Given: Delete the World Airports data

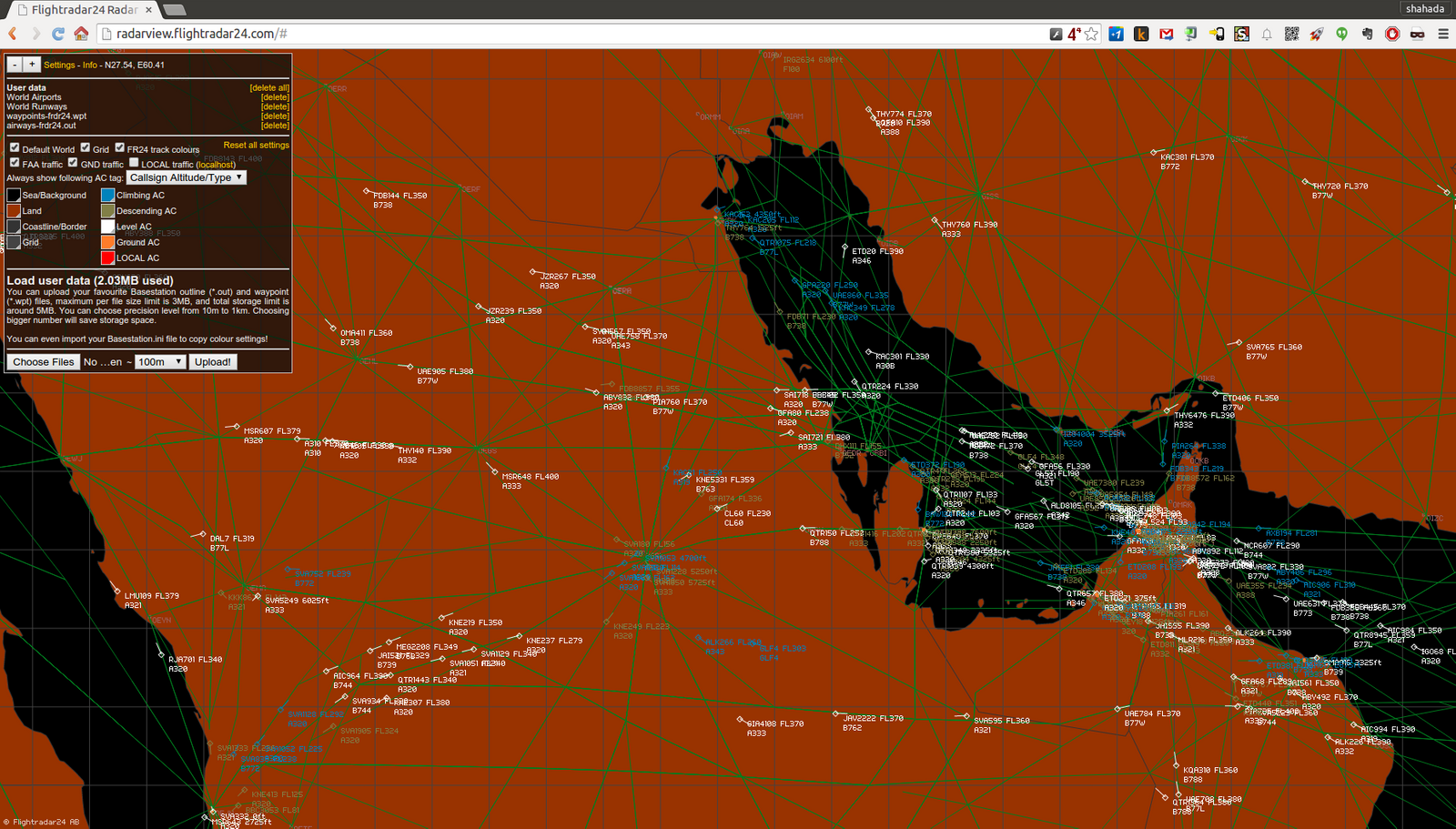Looking at the screenshot, I should pyautogui.click(x=275, y=97).
